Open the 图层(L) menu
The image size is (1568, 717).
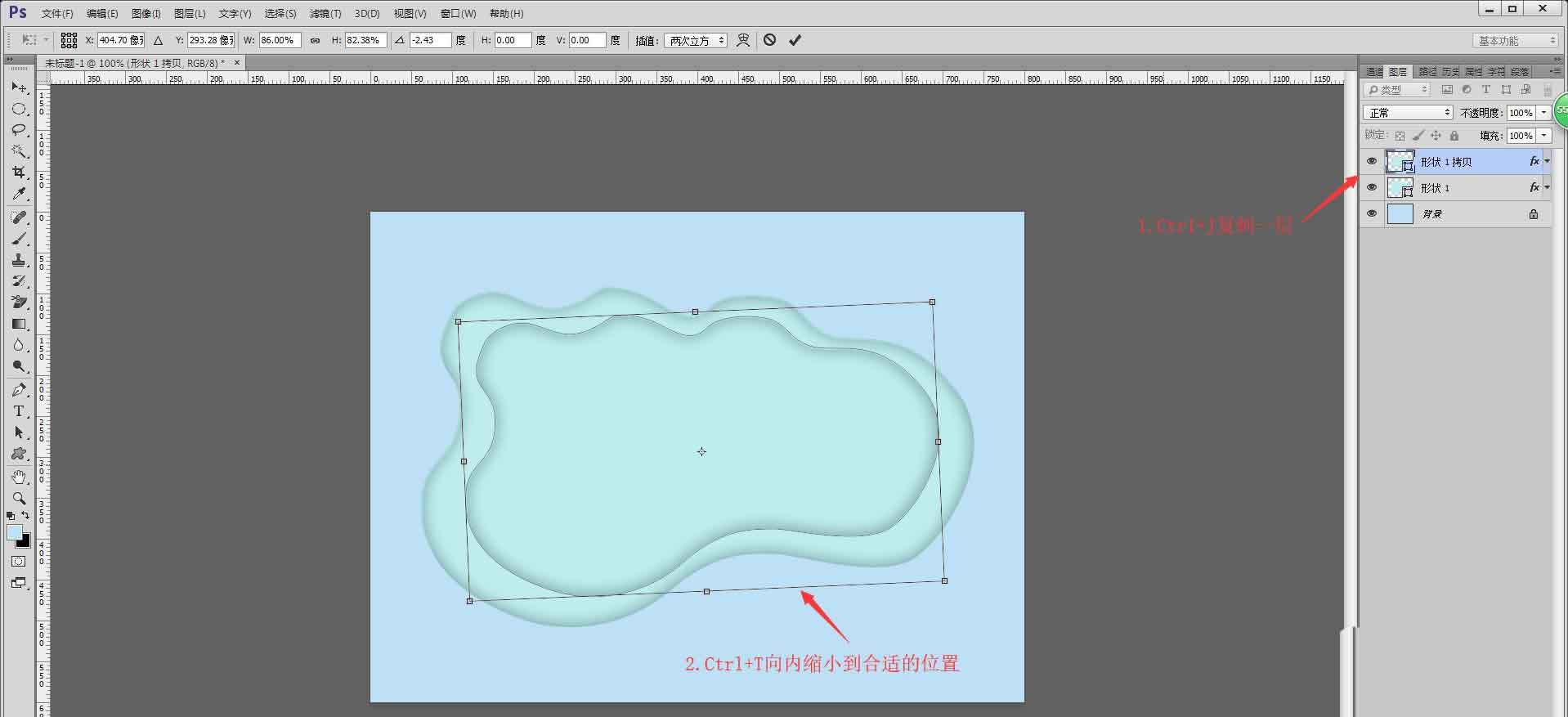190,14
